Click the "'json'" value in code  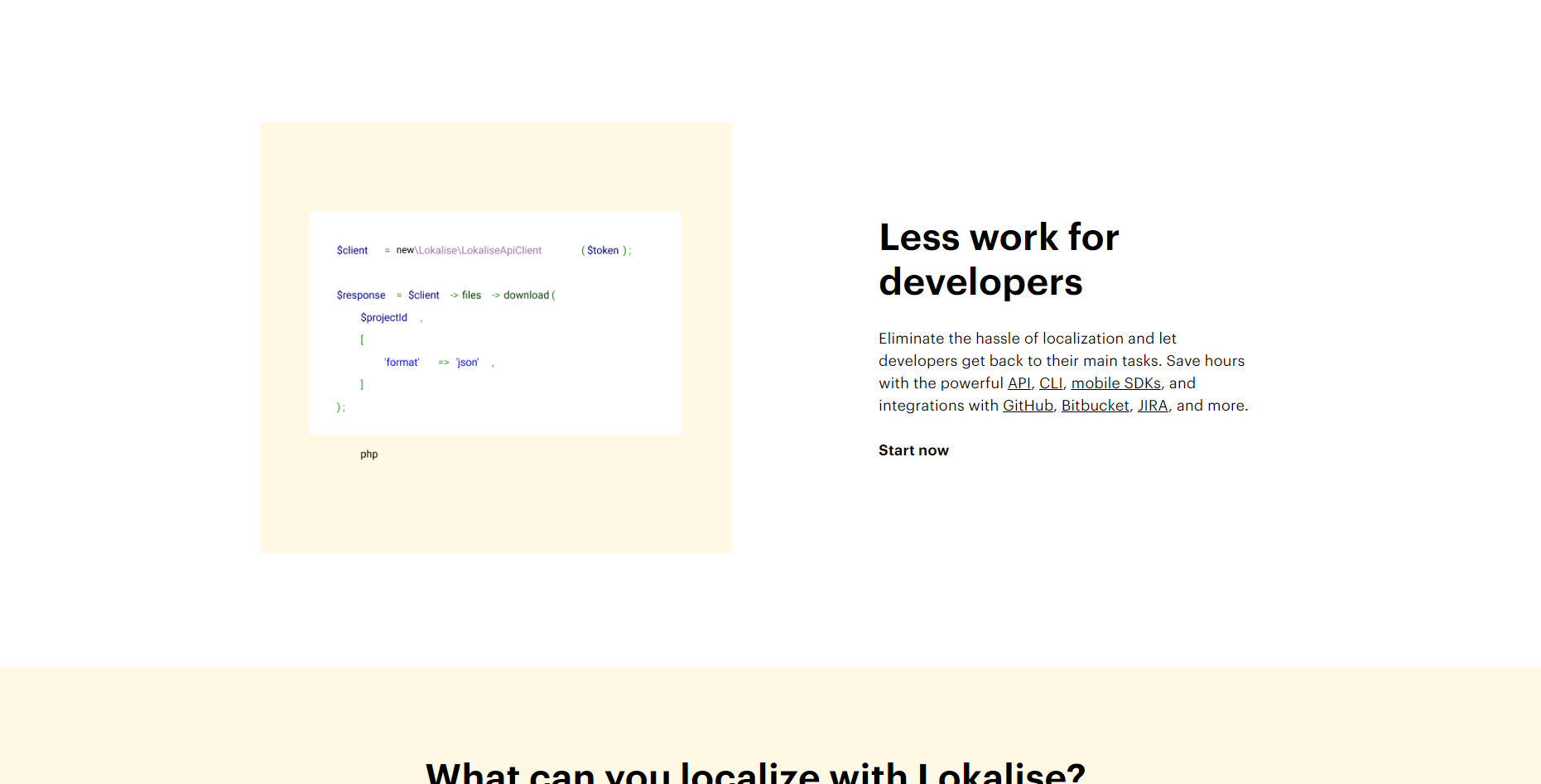468,363
